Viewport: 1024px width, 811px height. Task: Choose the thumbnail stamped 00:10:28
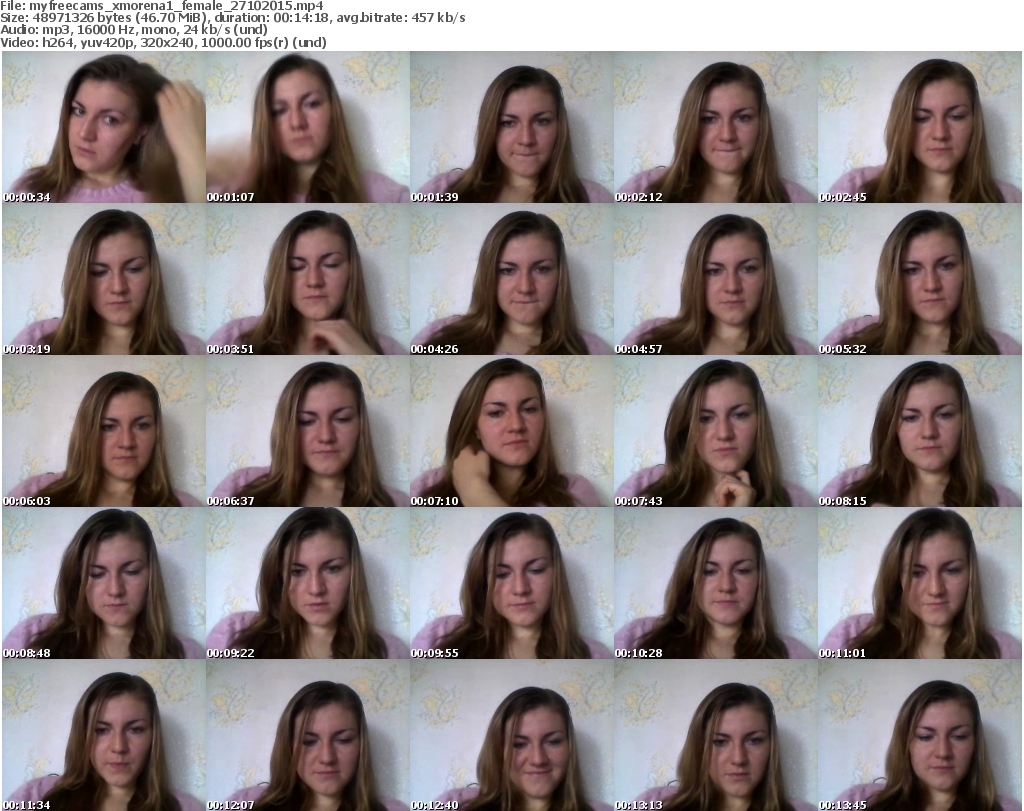[x=716, y=583]
